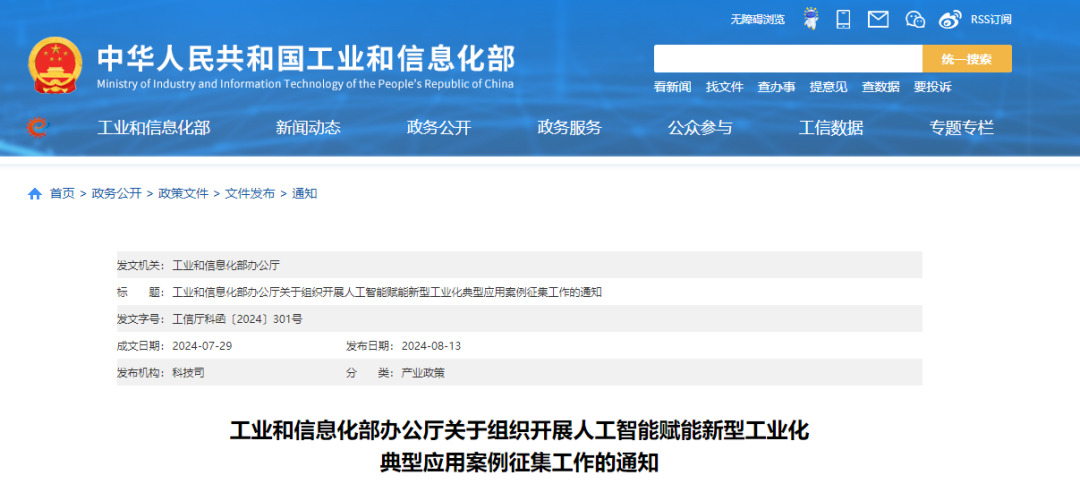
Task: Open 公众参与 nav menu
Action: pyautogui.click(x=700, y=127)
